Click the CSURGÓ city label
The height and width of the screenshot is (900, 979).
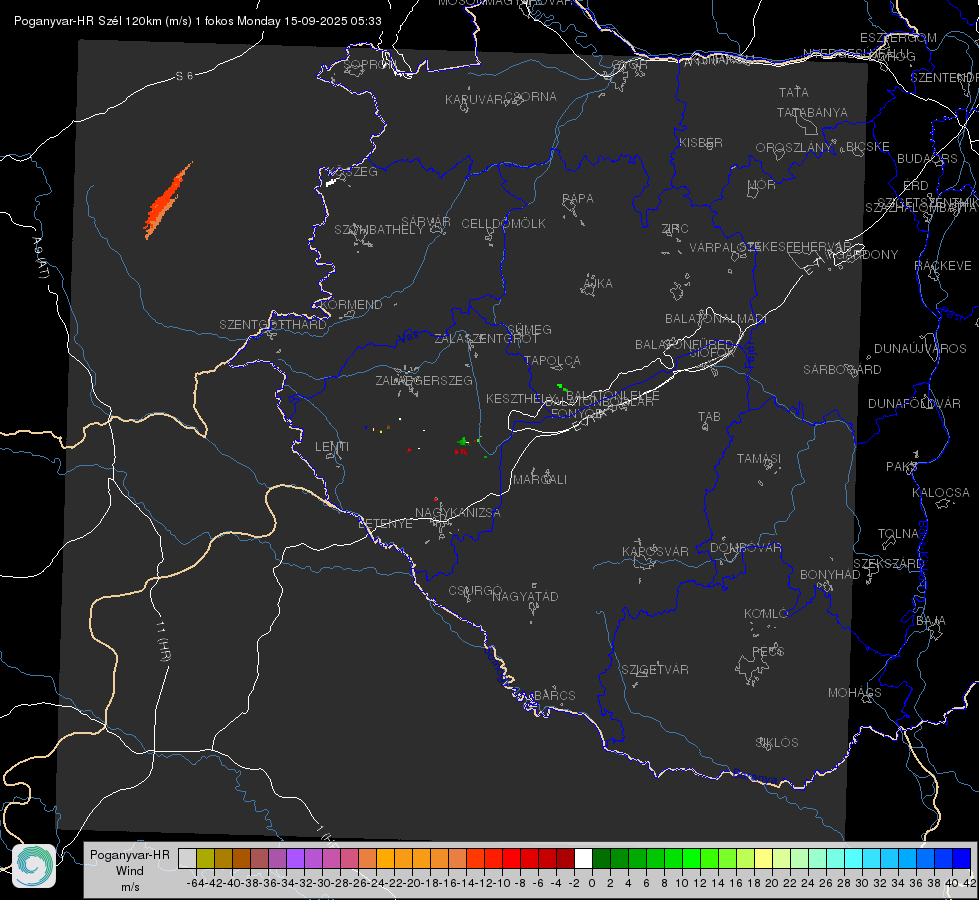coord(475,590)
